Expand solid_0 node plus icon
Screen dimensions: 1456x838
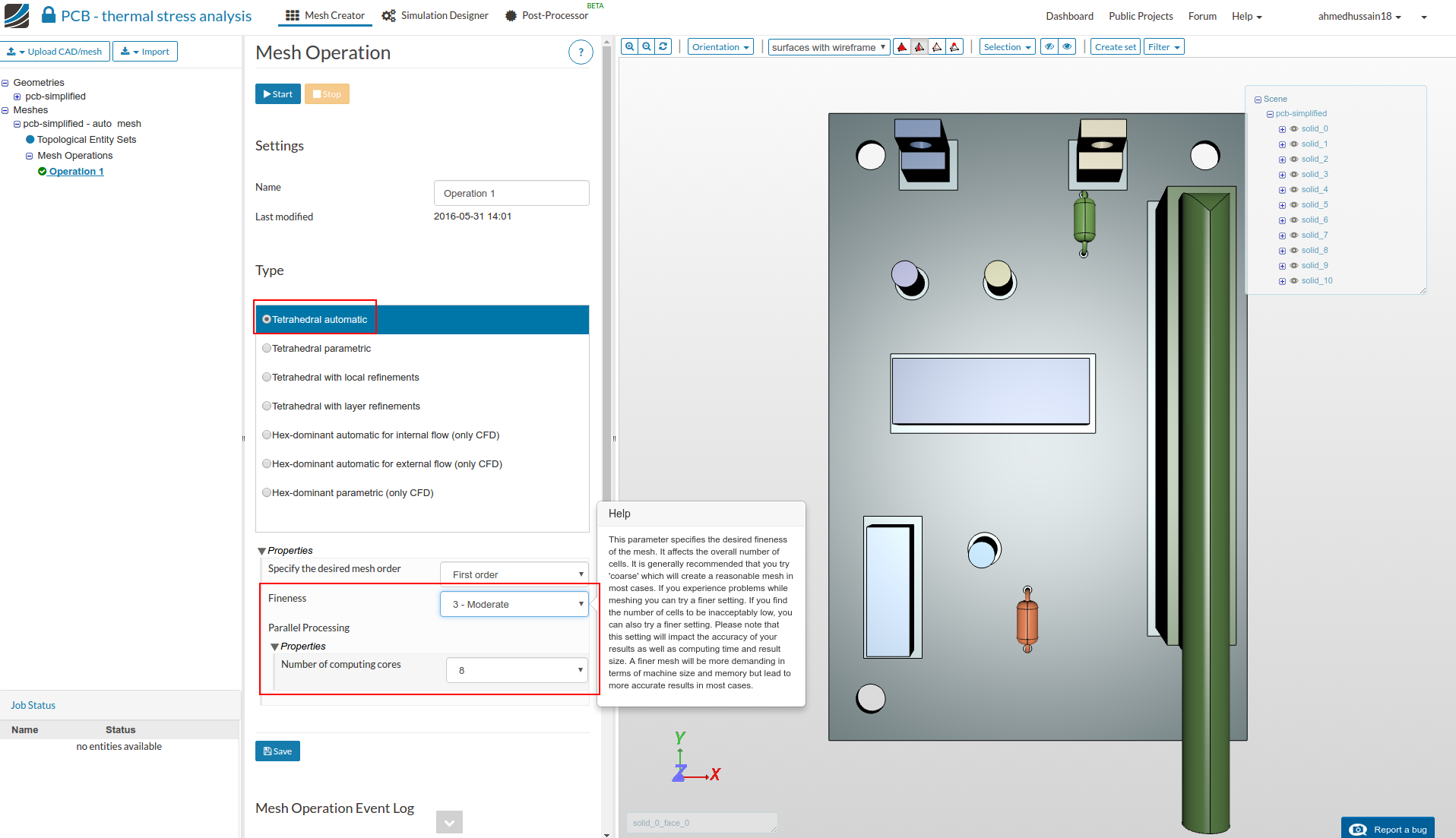1282,129
